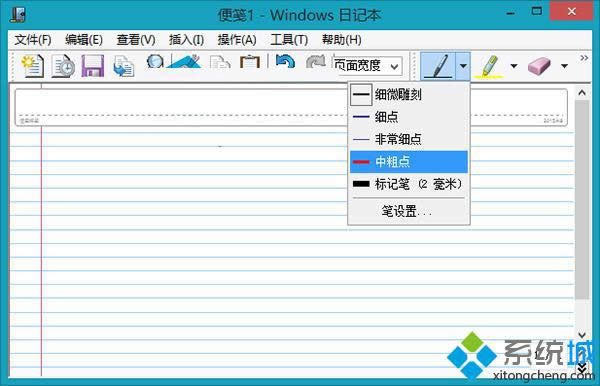This screenshot has width=600, height=386.
Task: Click the vertical scrollbar thumb
Action: pyautogui.click(x=582, y=200)
